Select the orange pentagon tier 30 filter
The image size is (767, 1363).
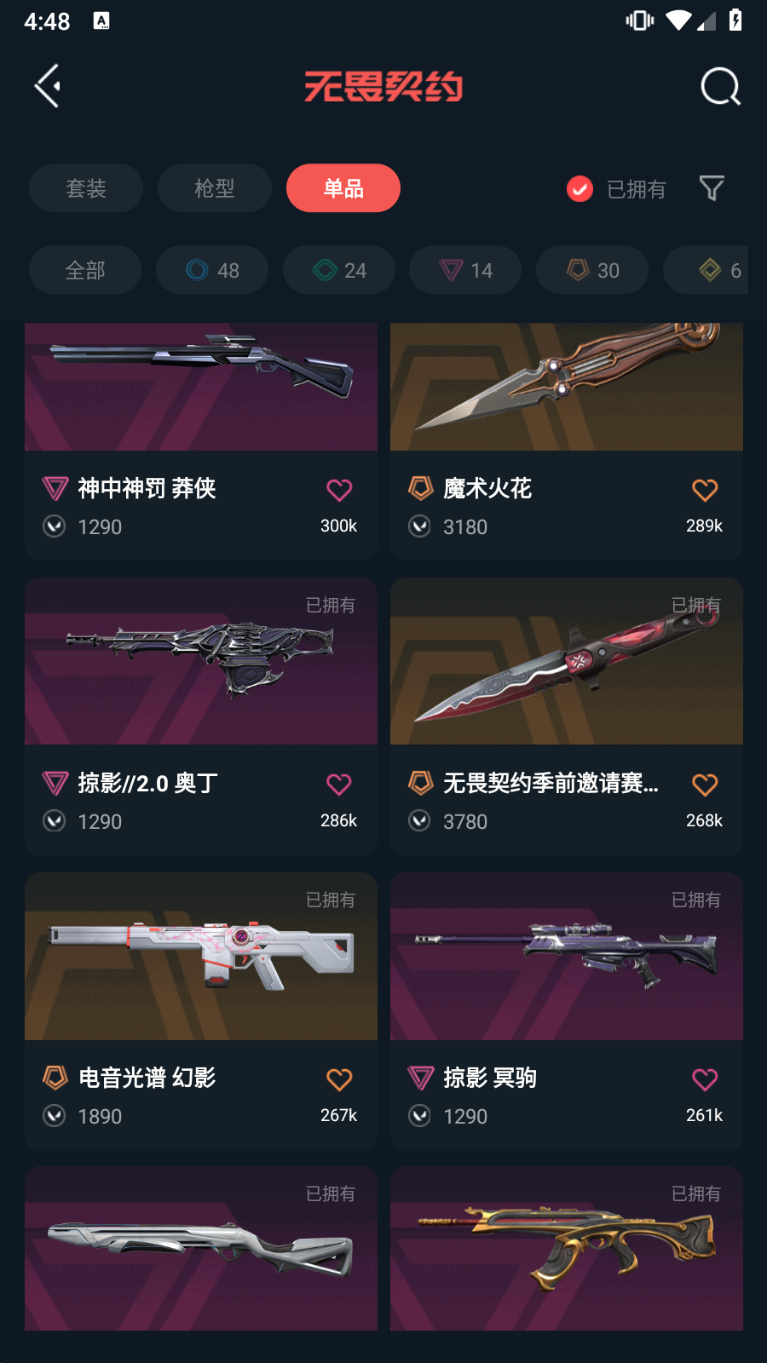[x=593, y=270]
